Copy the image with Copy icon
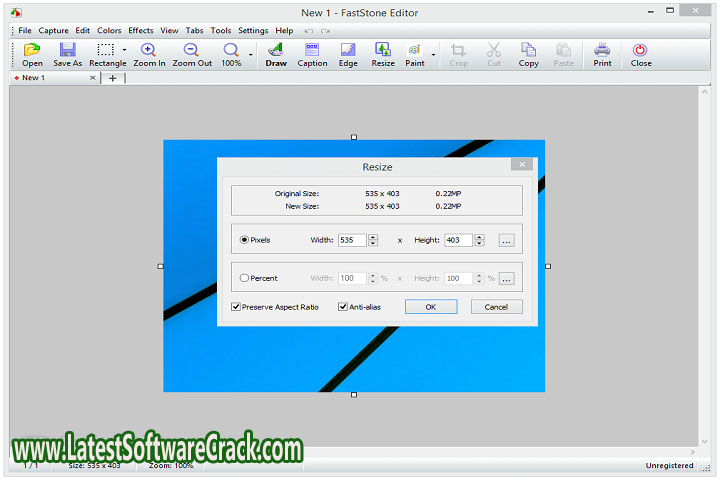 (x=529, y=55)
